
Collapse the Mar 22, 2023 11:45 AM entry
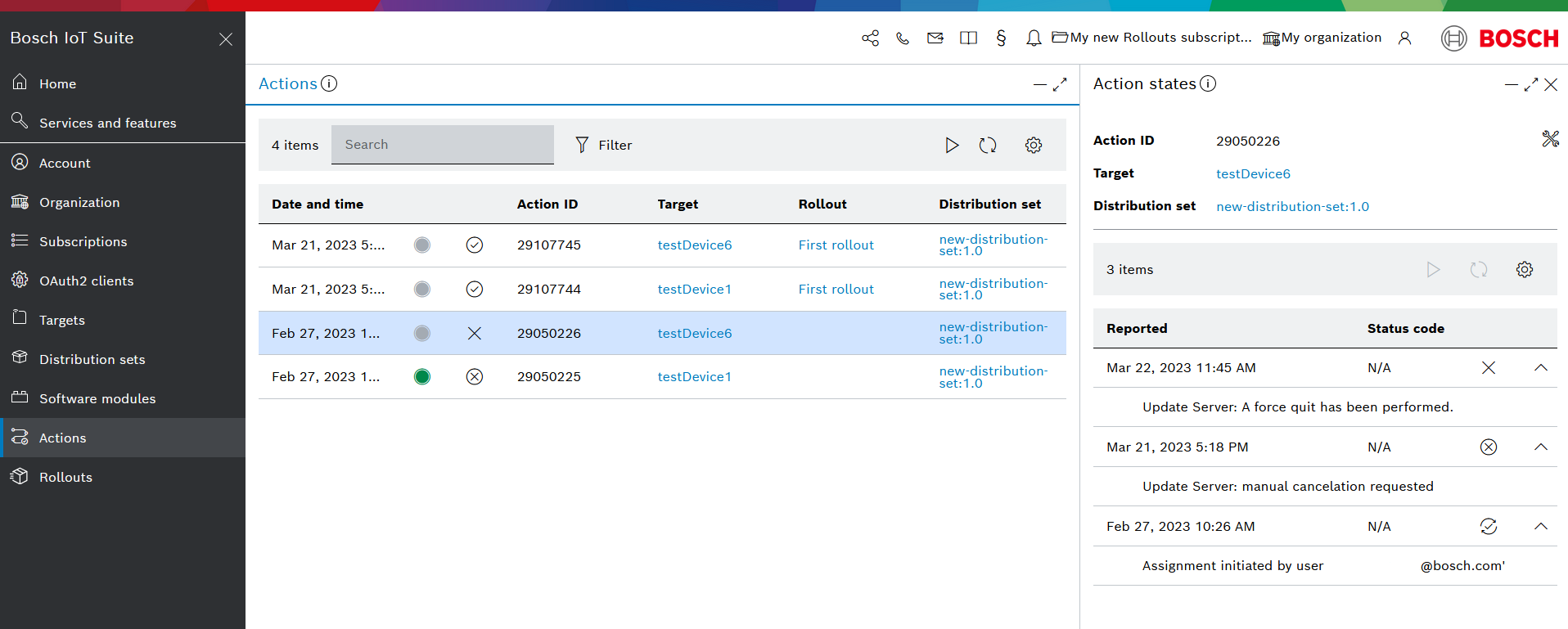1540,368
